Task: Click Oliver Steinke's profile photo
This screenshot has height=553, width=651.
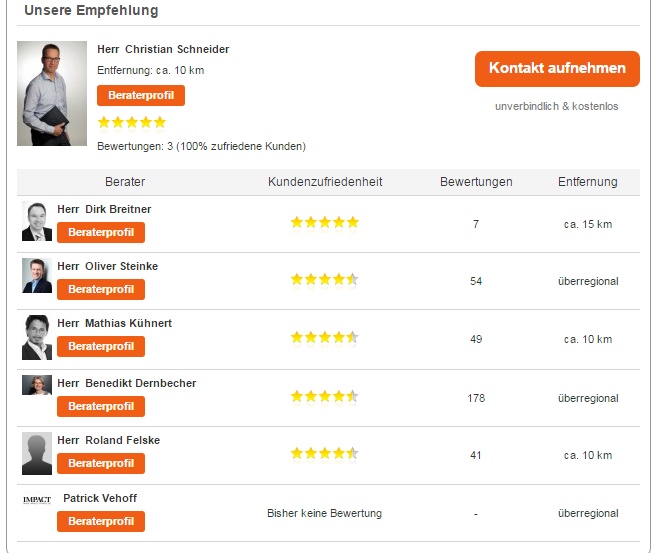Action: click(x=37, y=276)
